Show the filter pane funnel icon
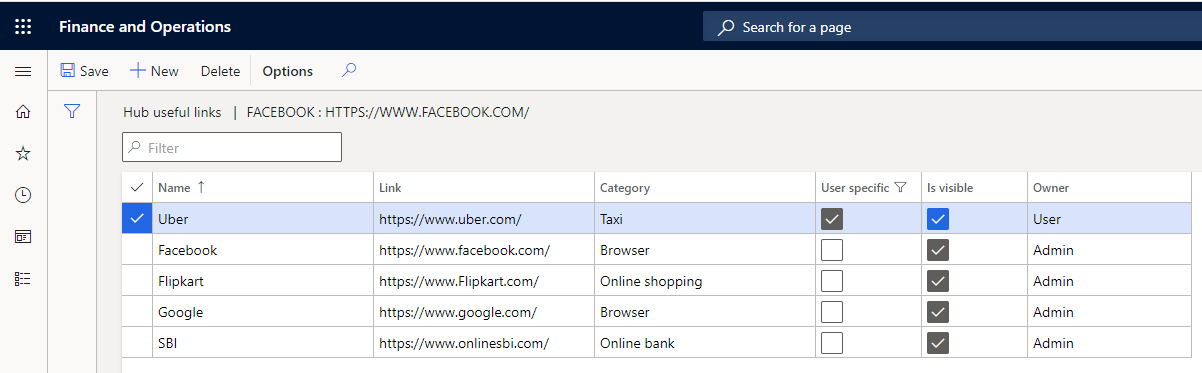The height and width of the screenshot is (373, 1202). pyautogui.click(x=72, y=111)
